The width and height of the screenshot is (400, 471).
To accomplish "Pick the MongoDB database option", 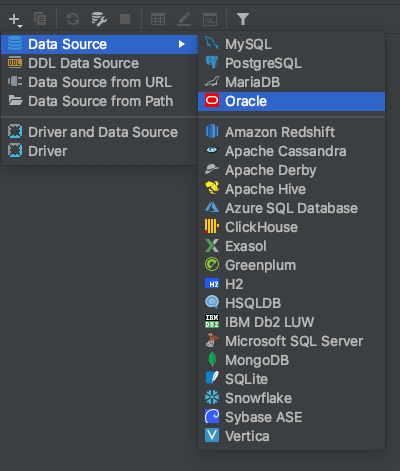I will click(x=291, y=360).
